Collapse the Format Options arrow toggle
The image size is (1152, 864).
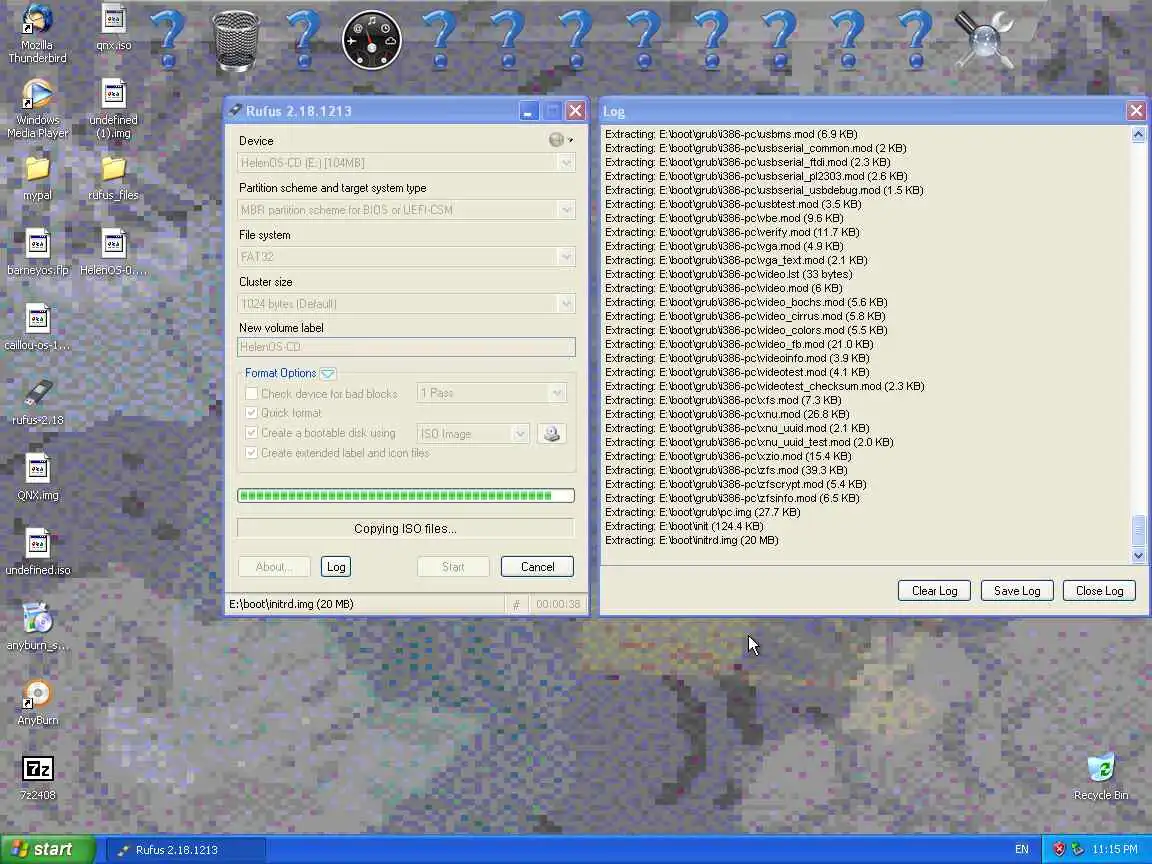[x=328, y=373]
